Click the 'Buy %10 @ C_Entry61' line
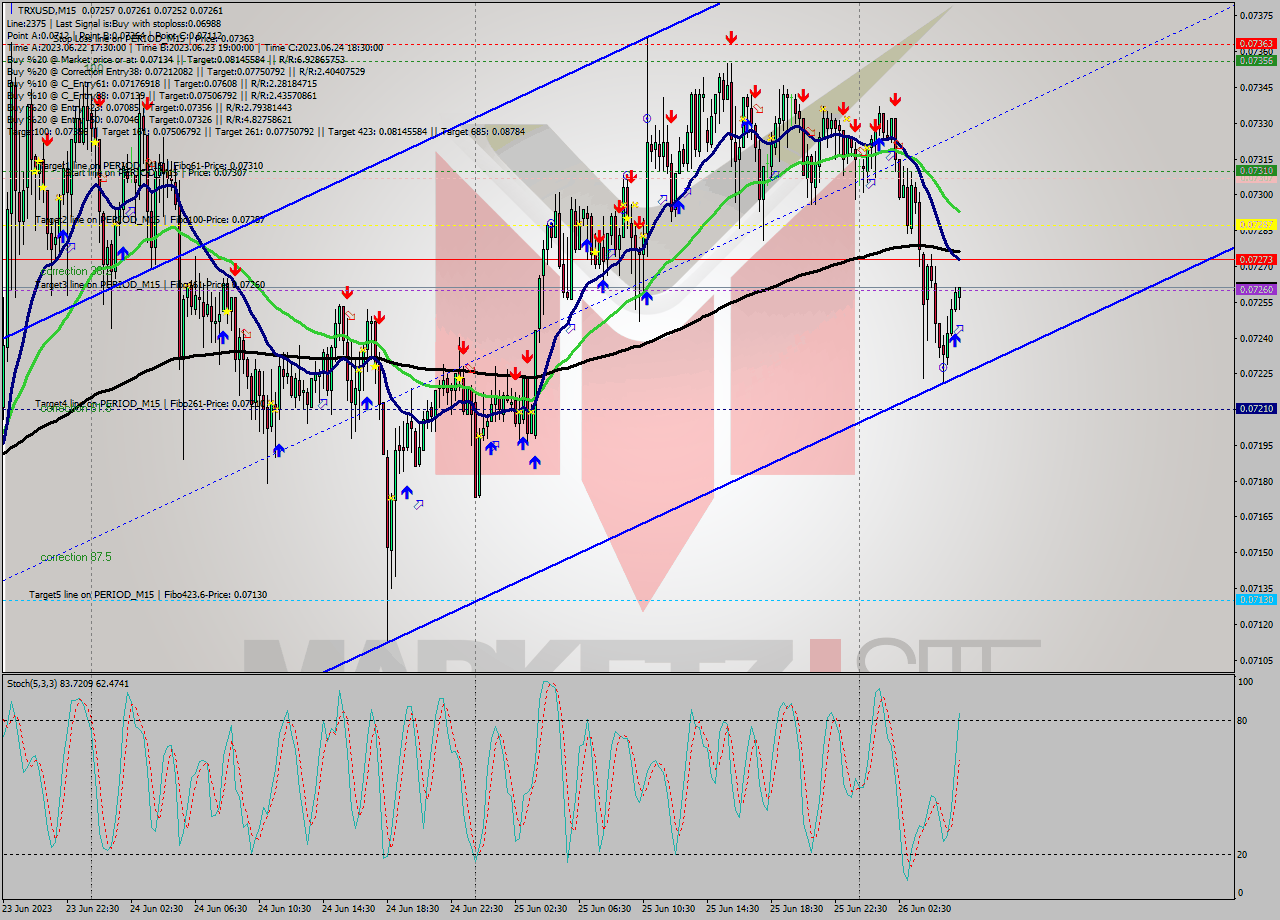 click(x=162, y=84)
